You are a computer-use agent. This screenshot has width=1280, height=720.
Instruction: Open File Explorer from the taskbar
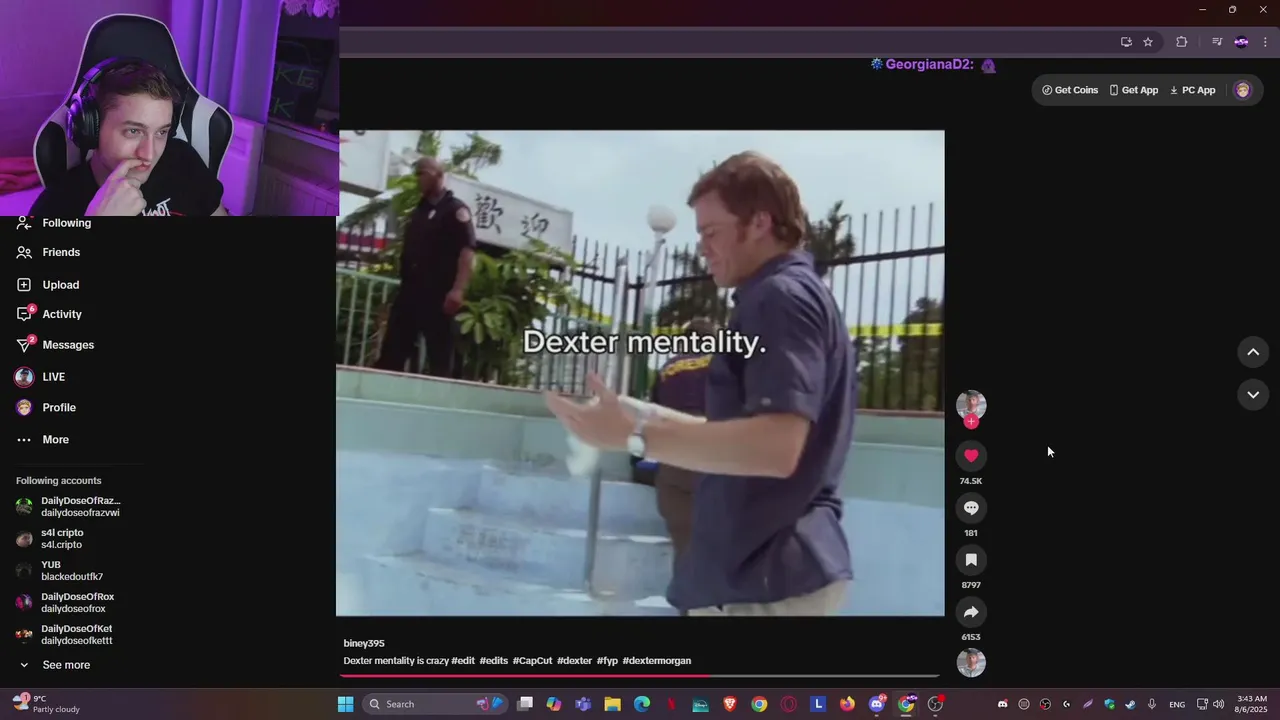(x=612, y=704)
